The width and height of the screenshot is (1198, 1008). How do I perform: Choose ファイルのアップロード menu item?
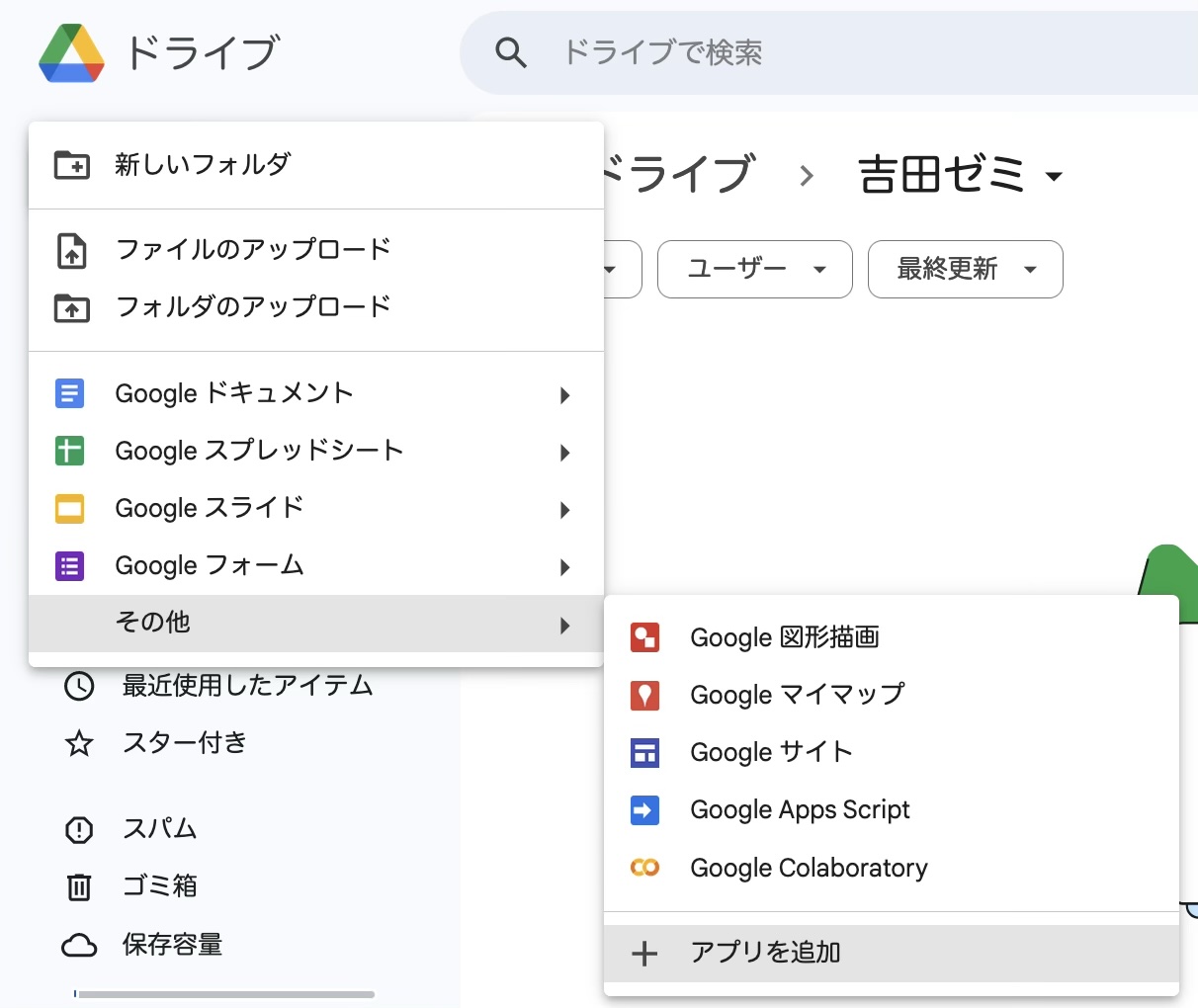tap(253, 250)
